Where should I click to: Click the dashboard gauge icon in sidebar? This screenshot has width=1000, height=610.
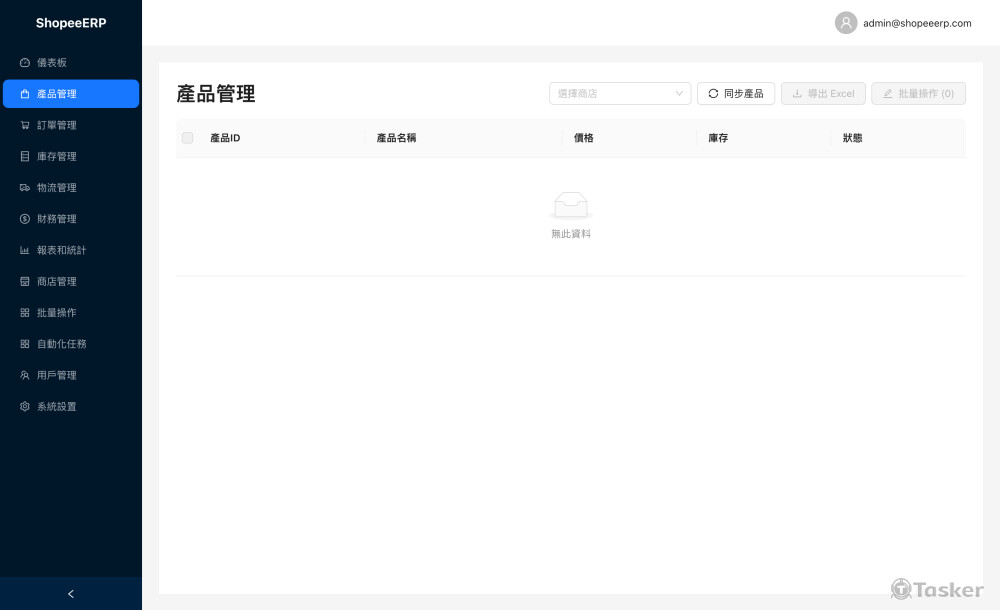tap(25, 62)
